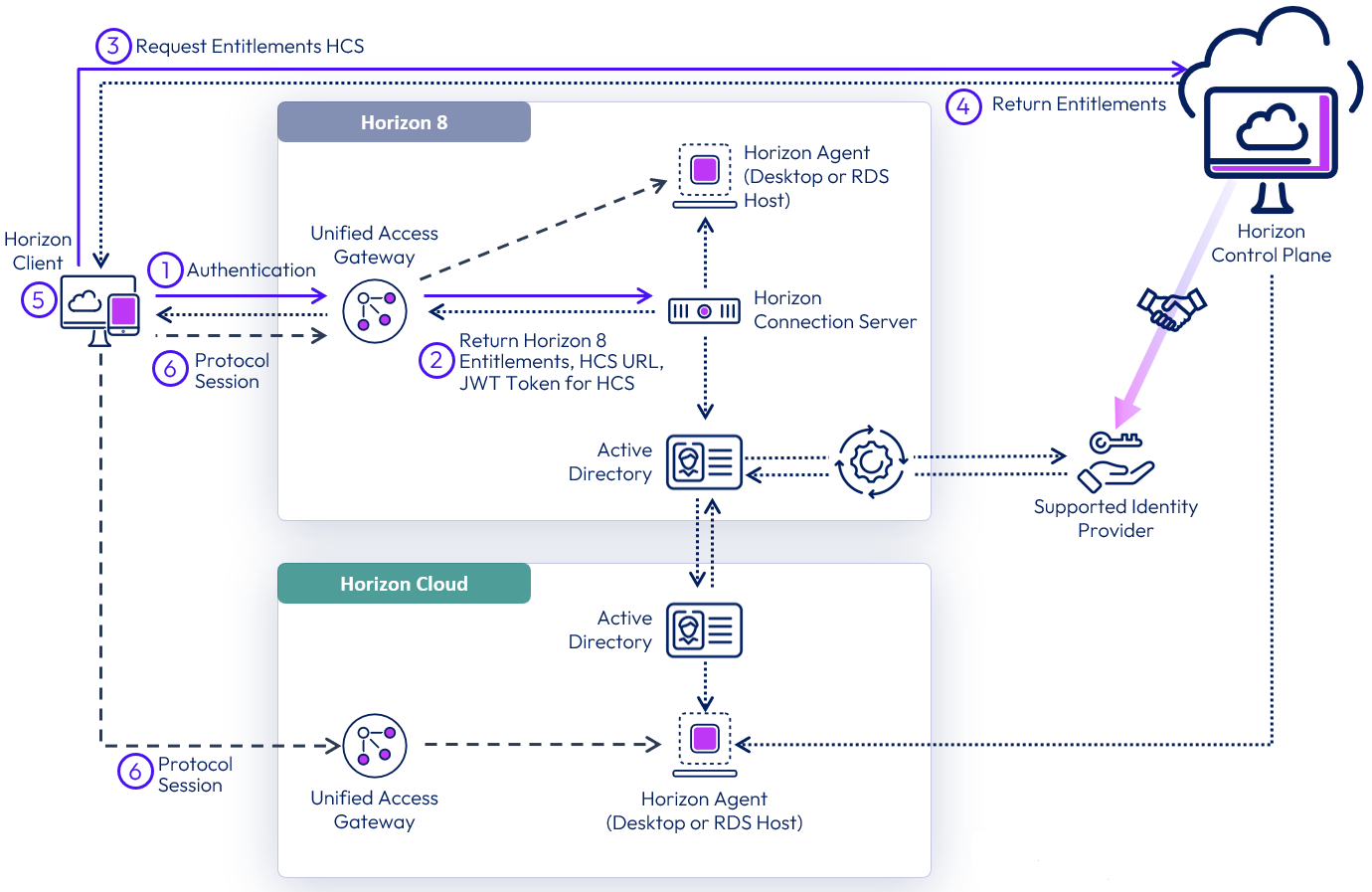Click the Horizon Client computer icon
Screen dimensions: 1372x892
pos(99,308)
